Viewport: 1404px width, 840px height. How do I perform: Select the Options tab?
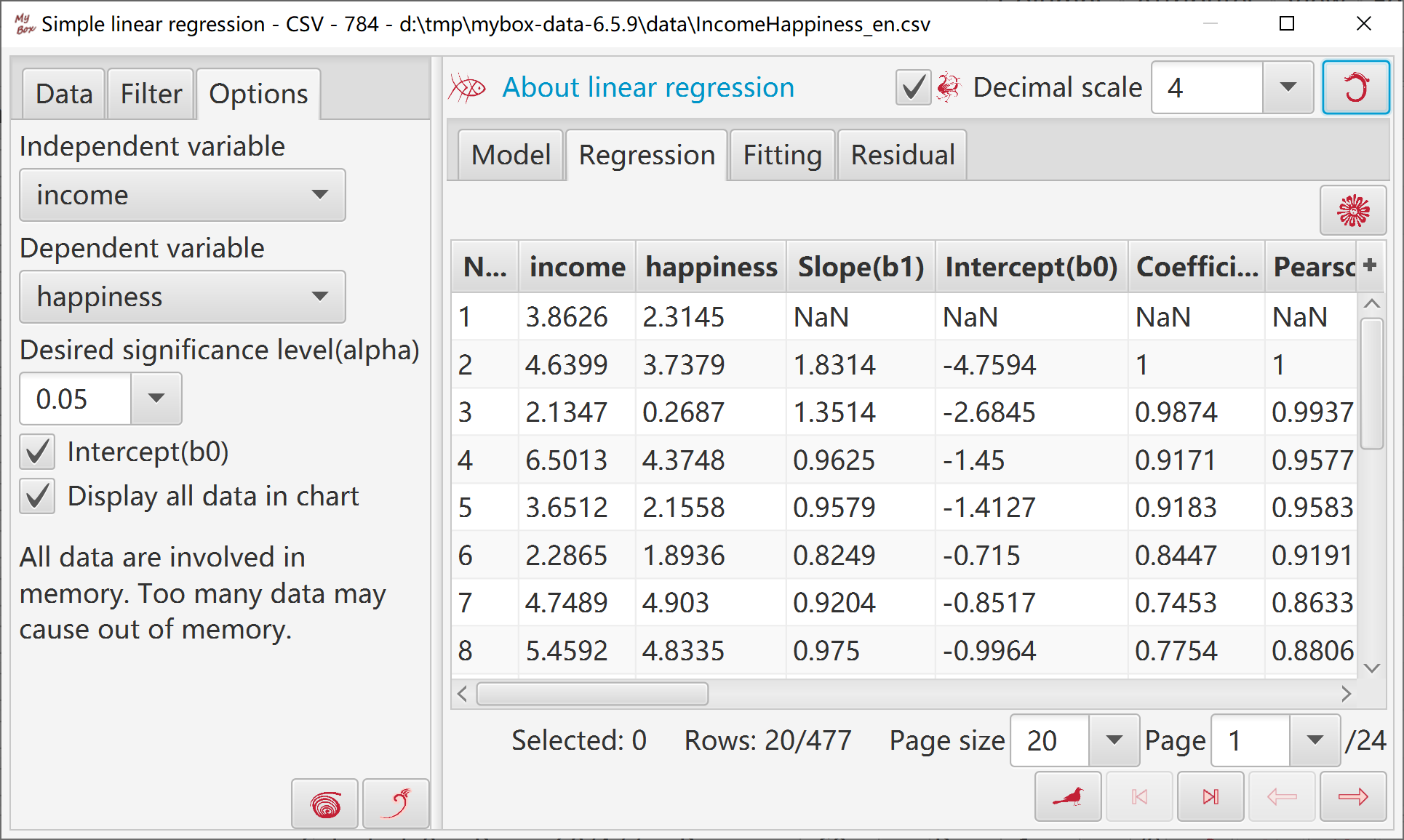tap(258, 94)
